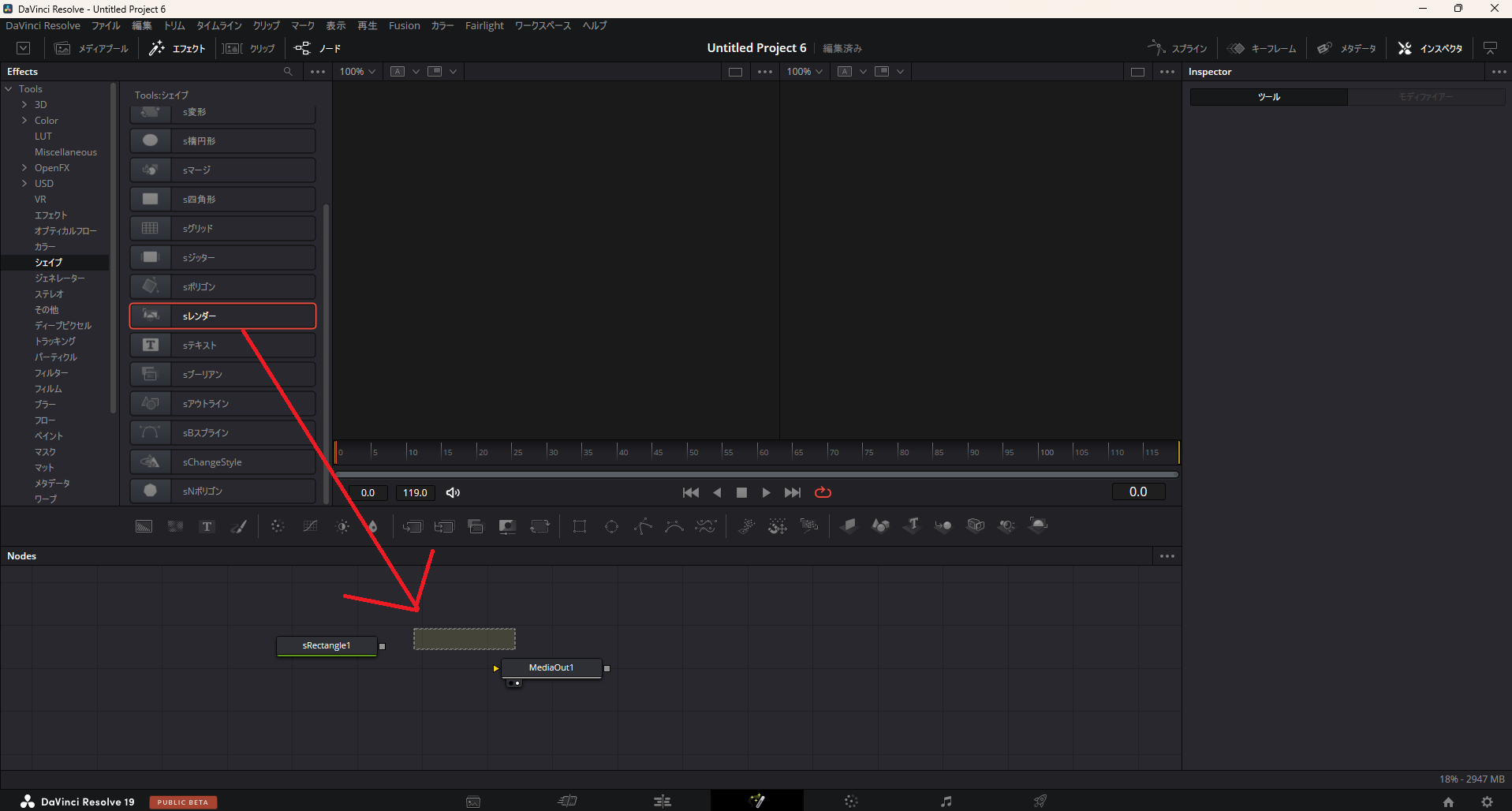The height and width of the screenshot is (811, 1512).
Task: Click the render end frame field 119.0
Action: coord(415,493)
